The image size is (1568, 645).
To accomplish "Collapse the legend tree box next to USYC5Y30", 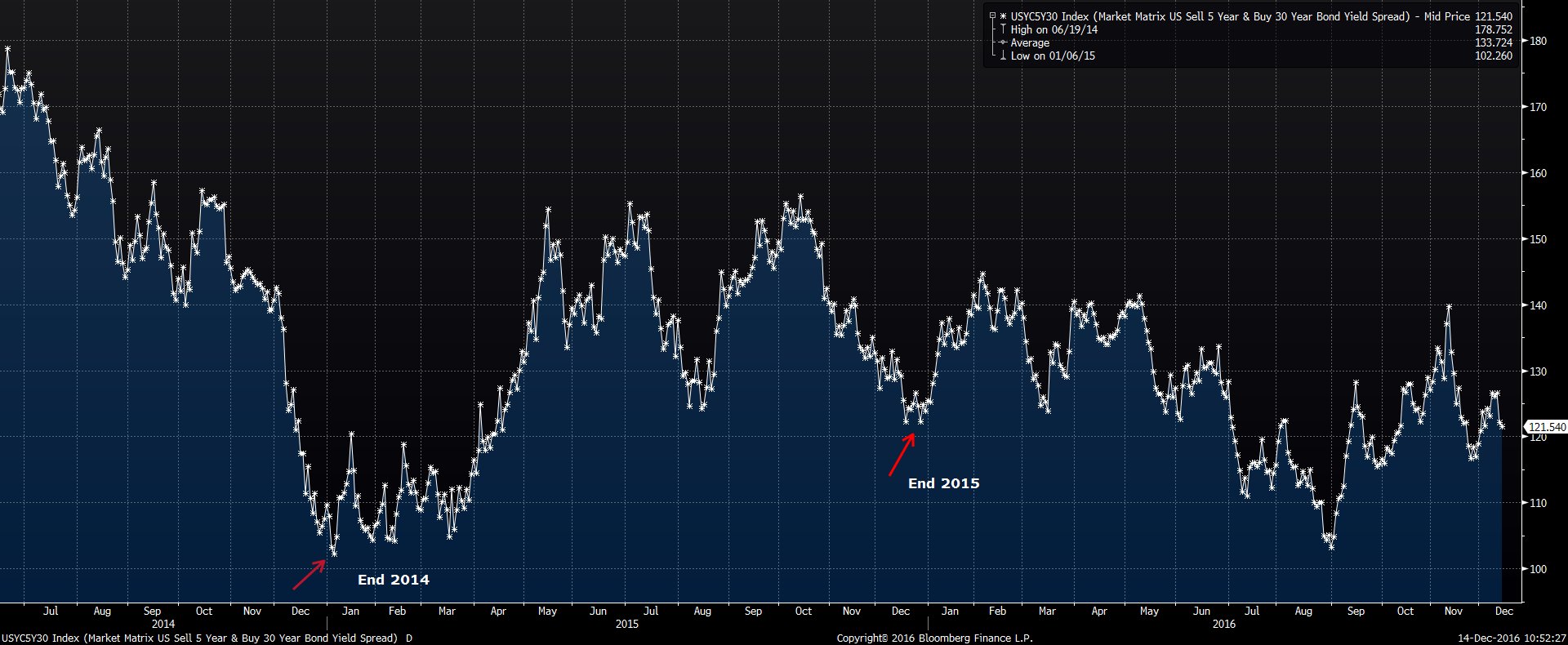I will pyautogui.click(x=993, y=16).
